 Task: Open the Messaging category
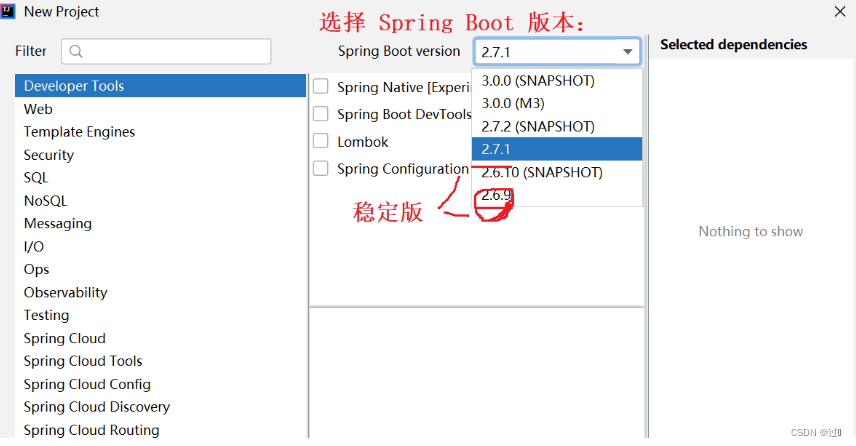click(x=160, y=223)
